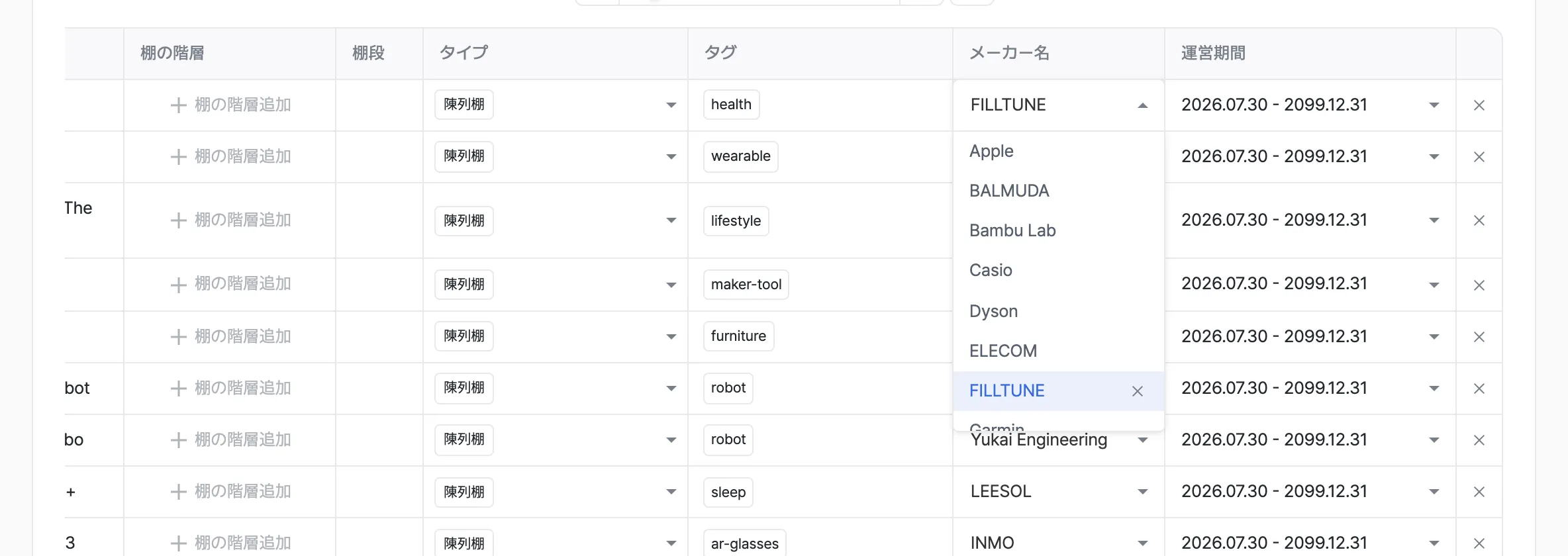Choose Apple from the maker list
The width and height of the screenshot is (1568, 556).
[1058, 151]
